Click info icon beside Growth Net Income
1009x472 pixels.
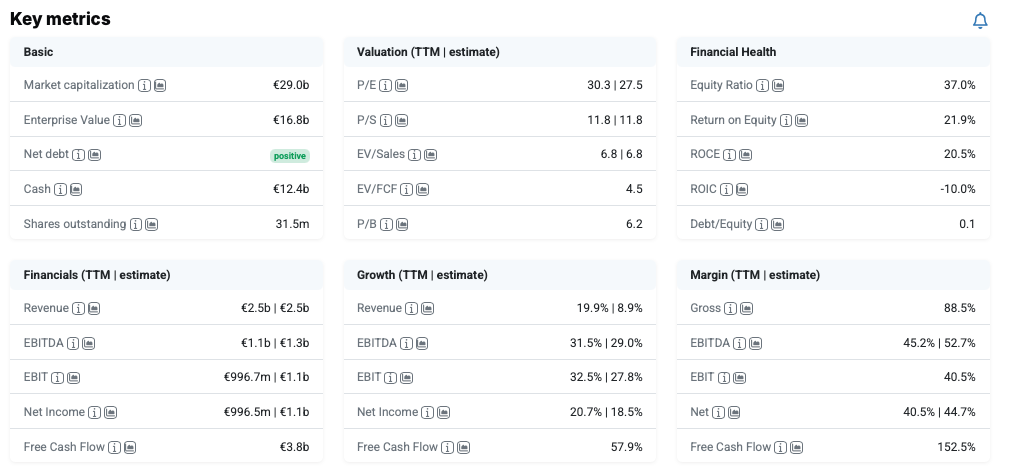pos(428,413)
